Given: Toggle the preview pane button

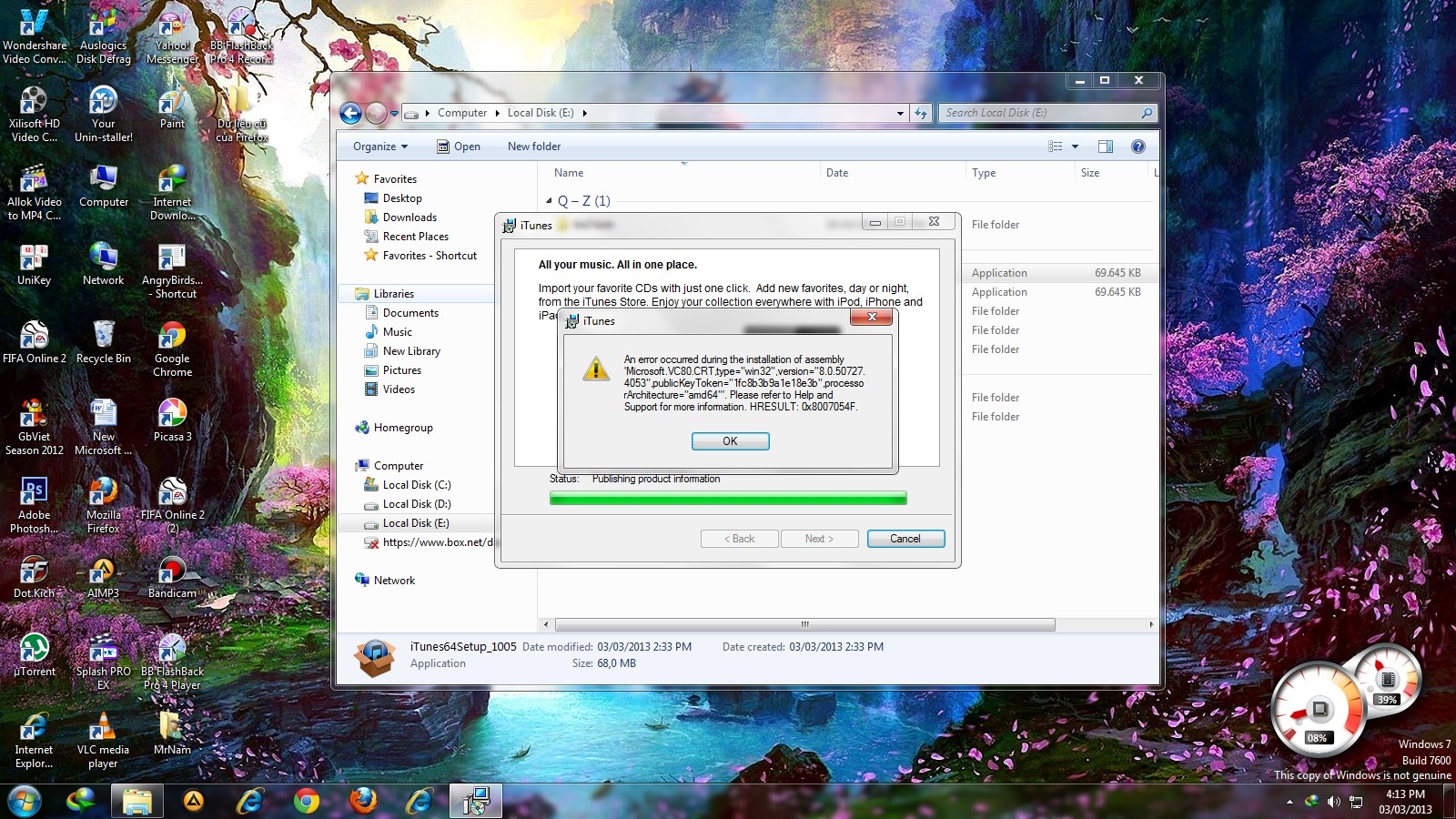Looking at the screenshot, I should click(x=1106, y=147).
